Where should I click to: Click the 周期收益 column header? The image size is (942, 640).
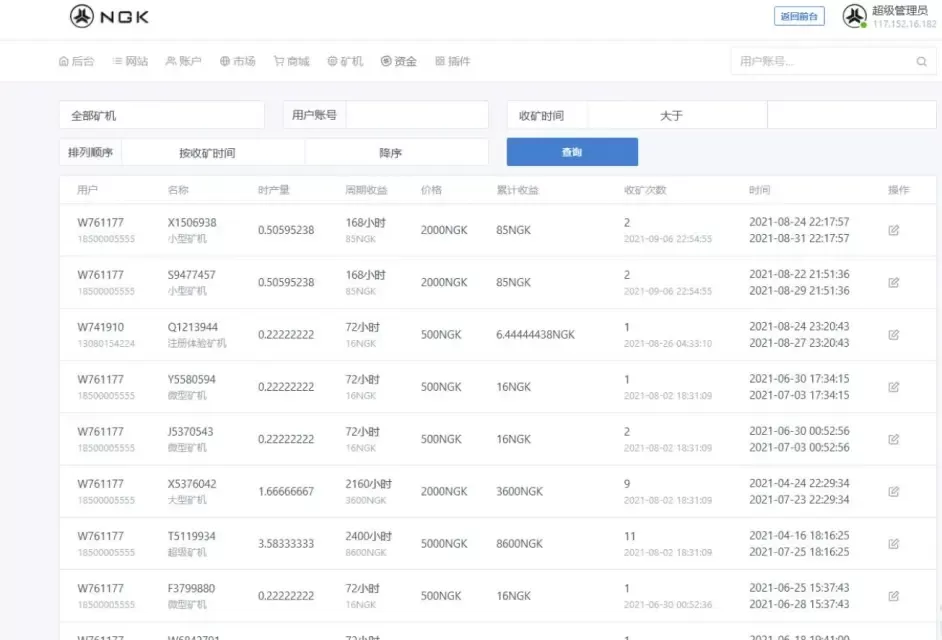[x=366, y=190]
